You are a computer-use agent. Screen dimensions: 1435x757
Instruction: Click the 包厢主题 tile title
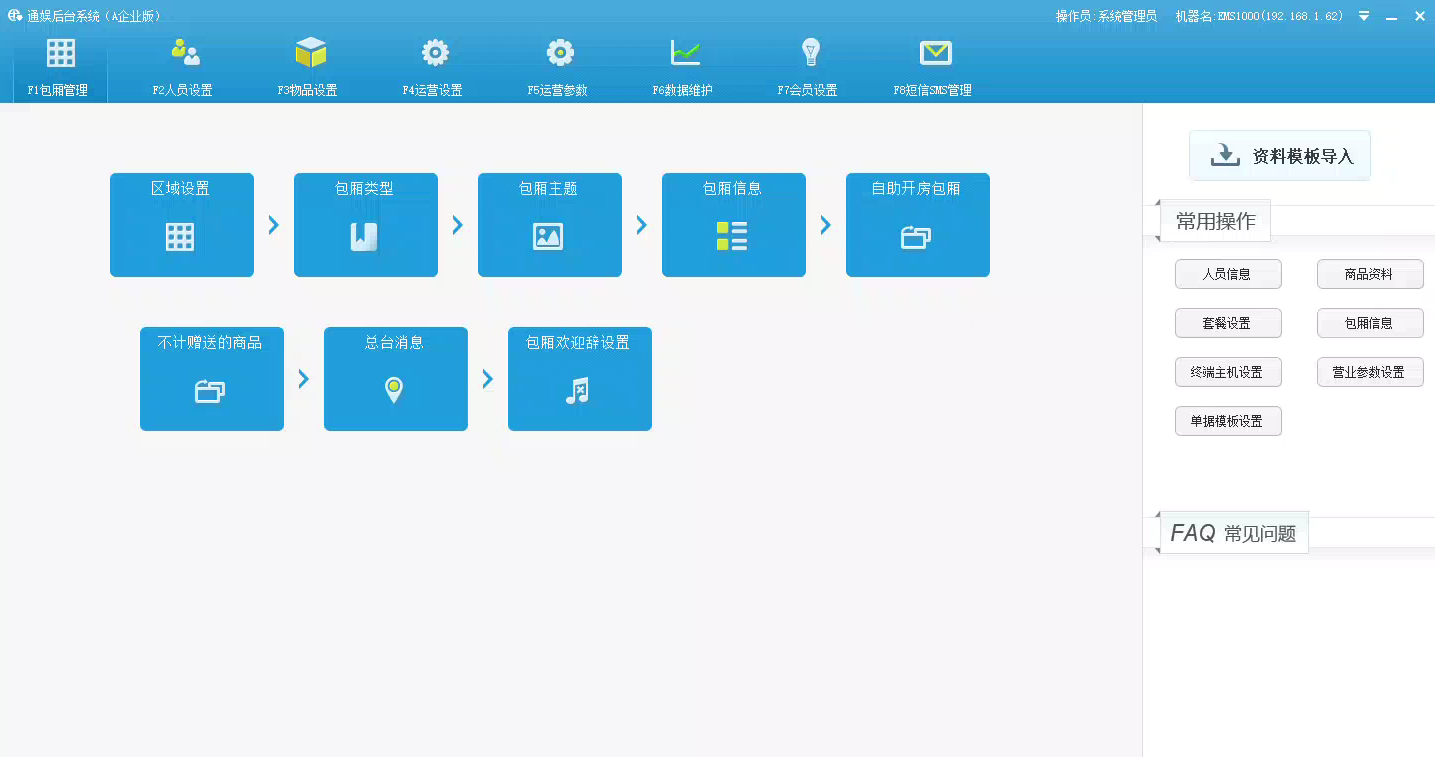coord(548,188)
